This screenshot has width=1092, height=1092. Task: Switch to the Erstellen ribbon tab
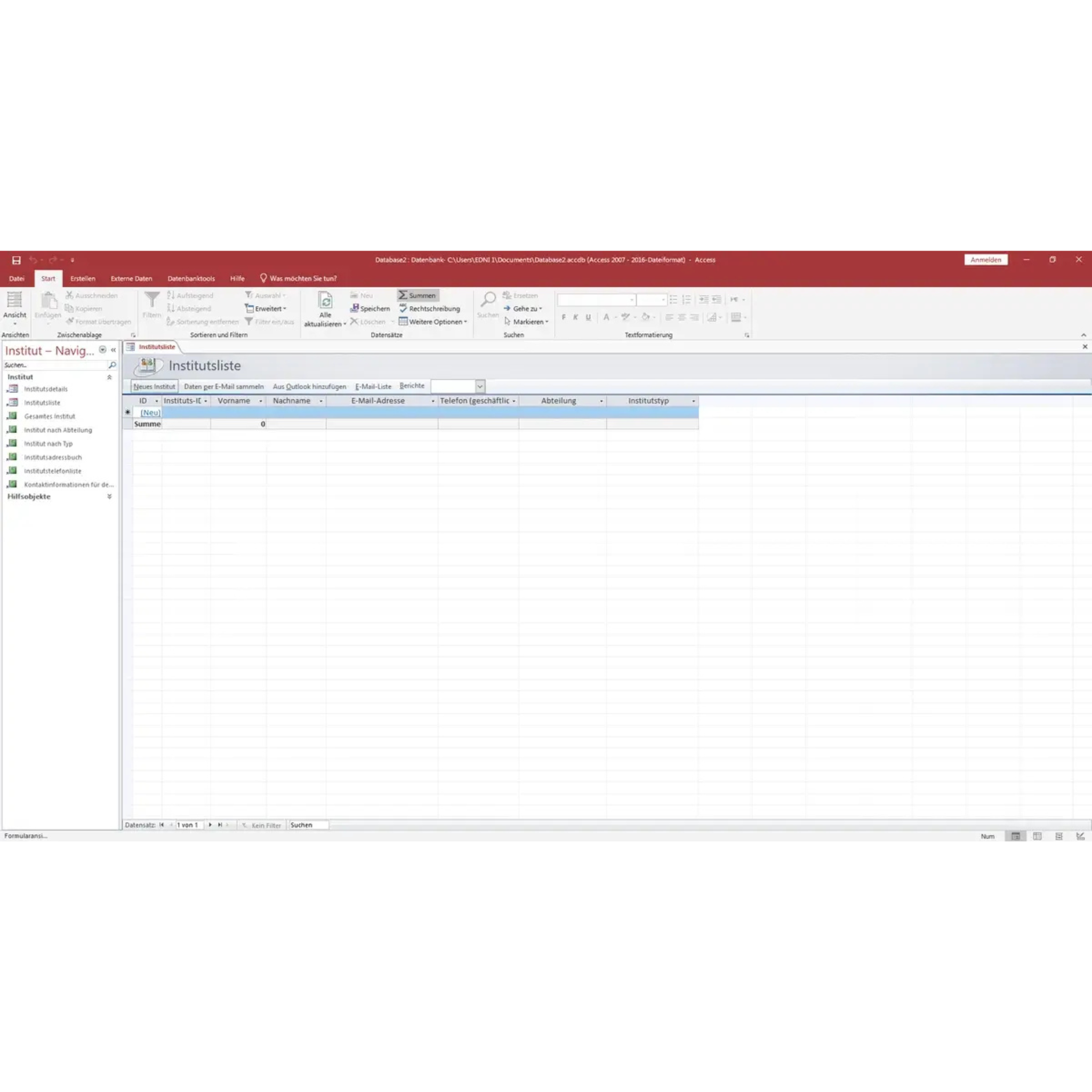[83, 278]
